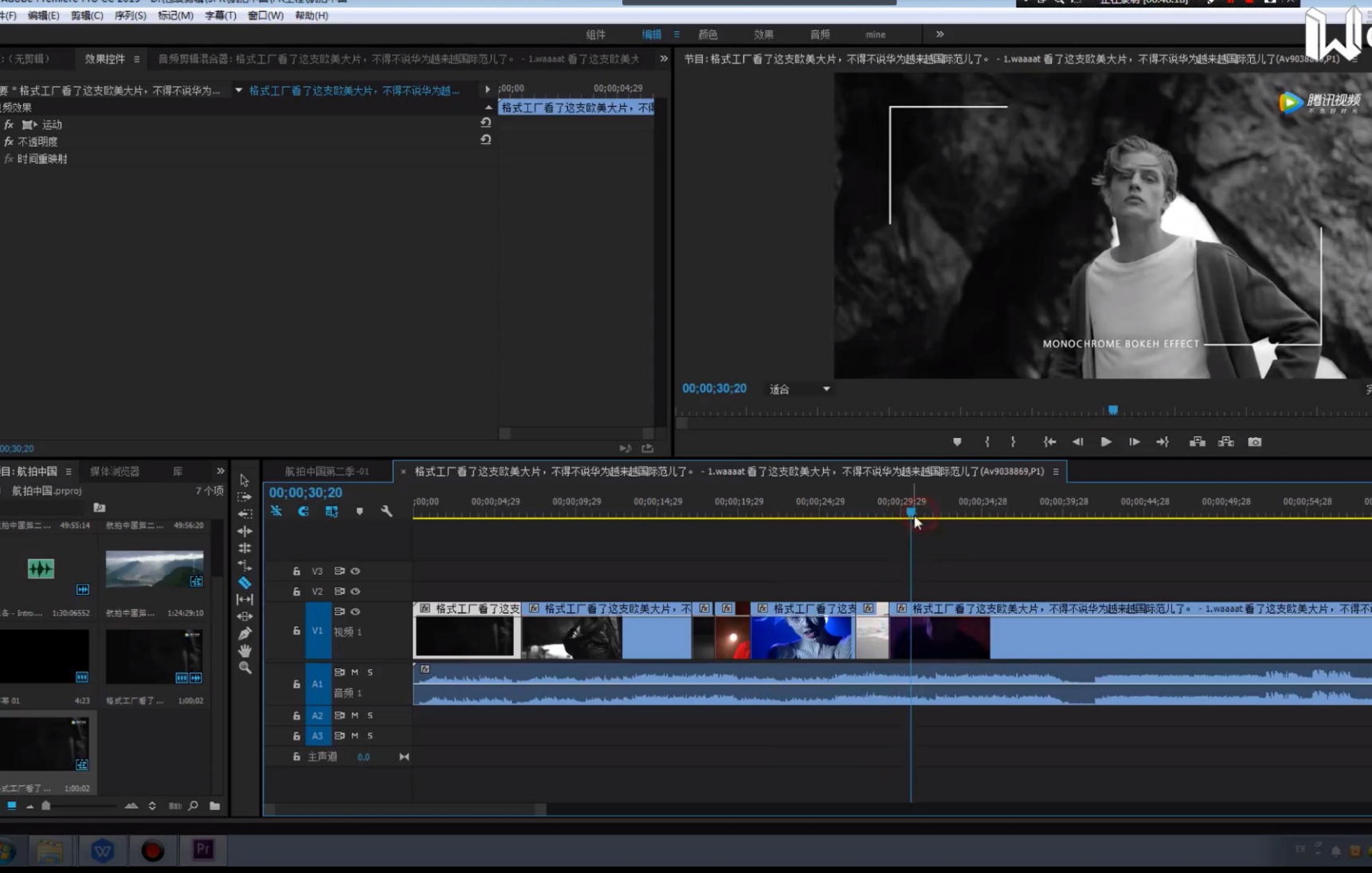Pick the Hand tool
Screen dimensions: 1372x873
pos(245,651)
